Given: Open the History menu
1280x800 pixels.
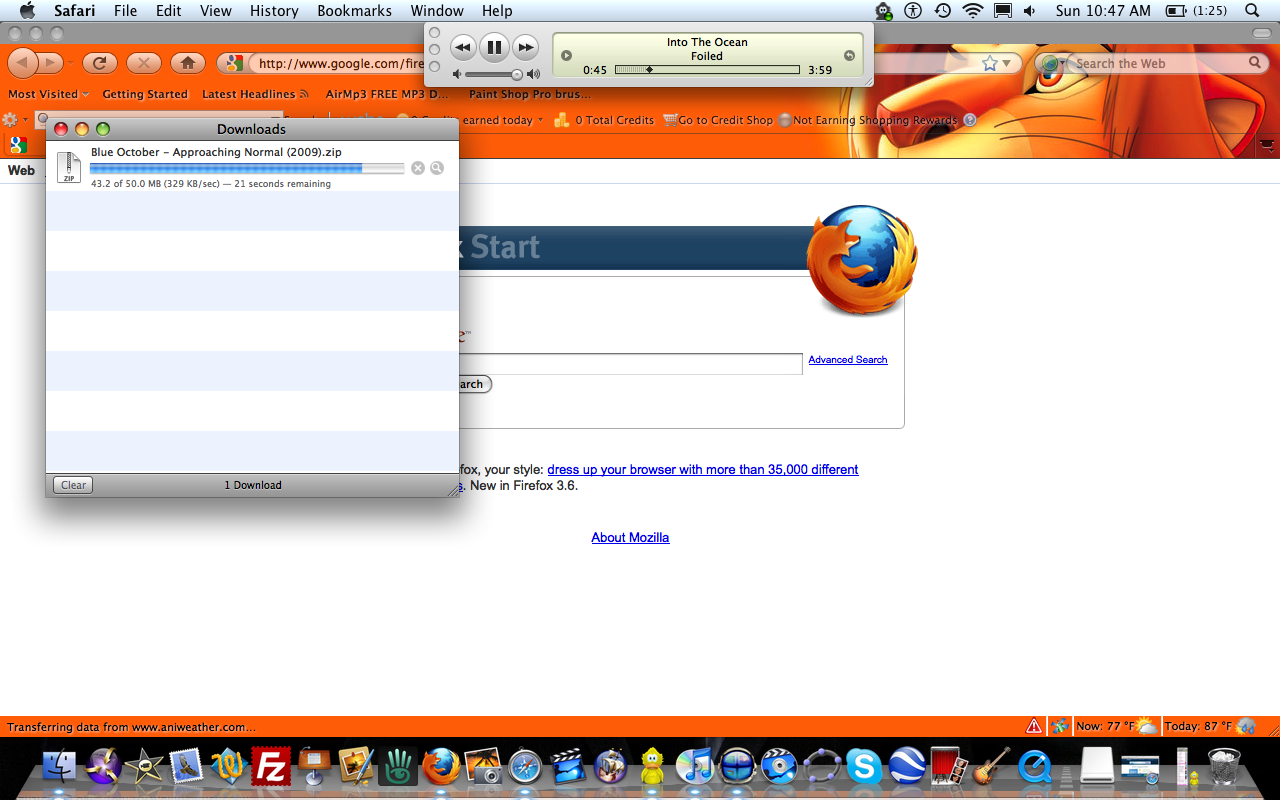Looking at the screenshot, I should pos(274,11).
